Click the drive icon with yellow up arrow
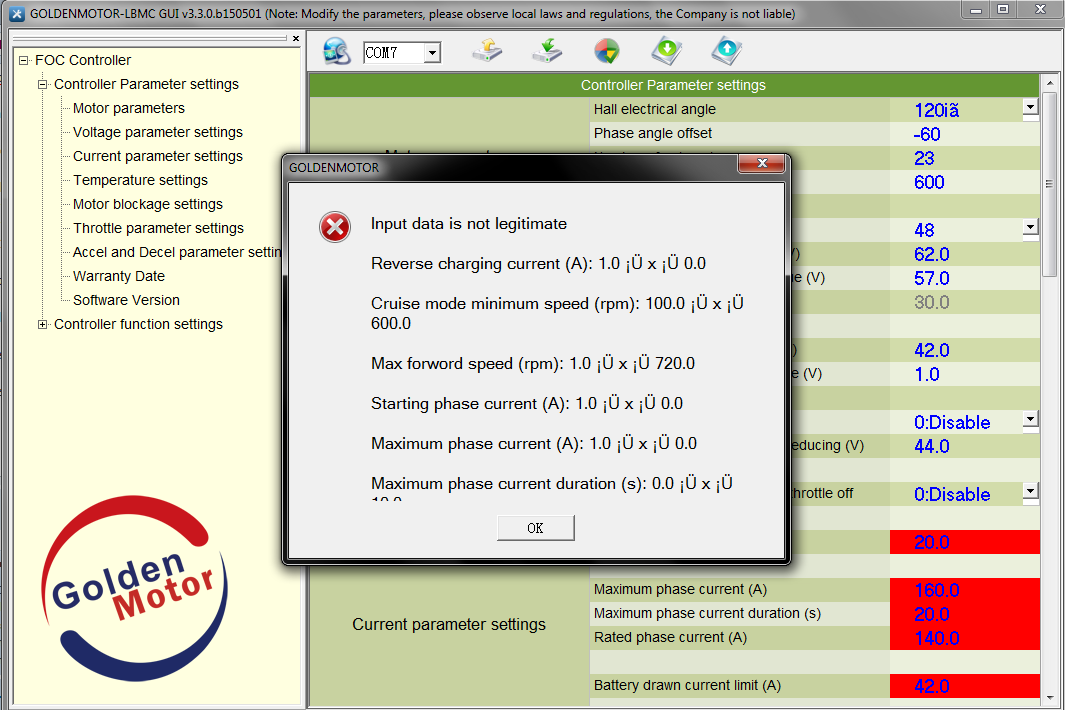1065x710 pixels. pos(486,50)
